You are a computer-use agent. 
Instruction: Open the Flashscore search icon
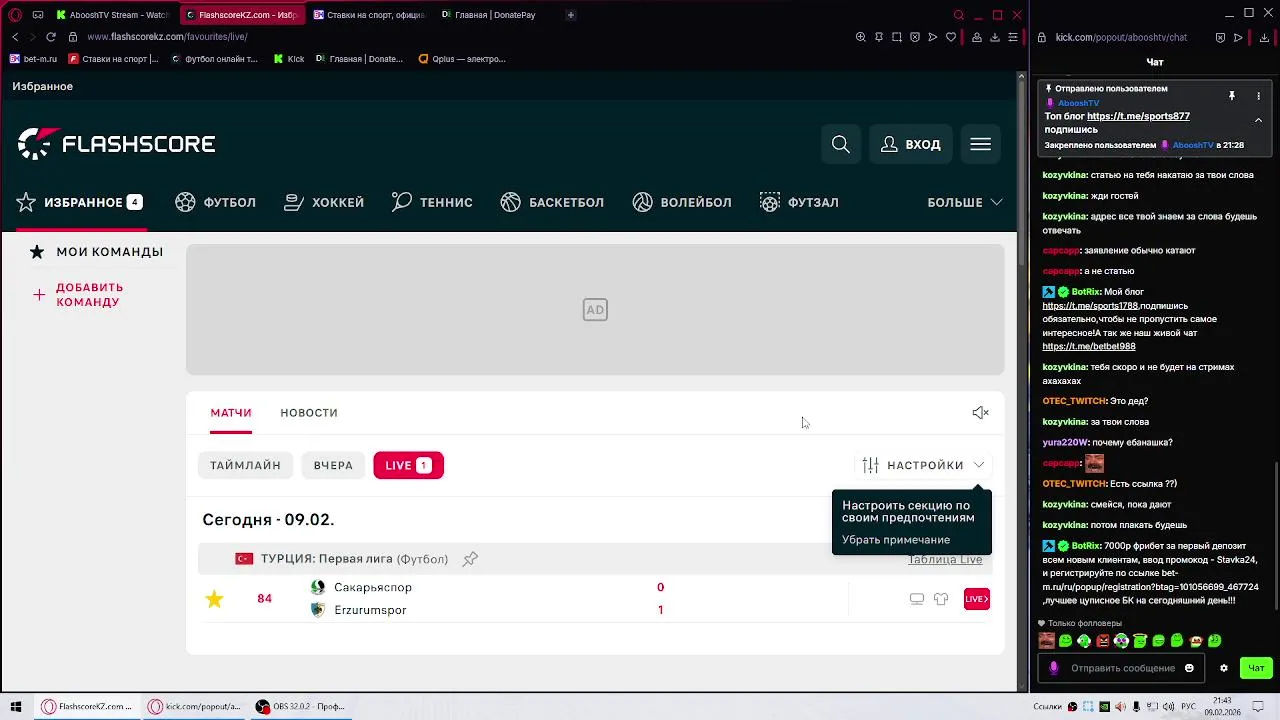coord(841,144)
